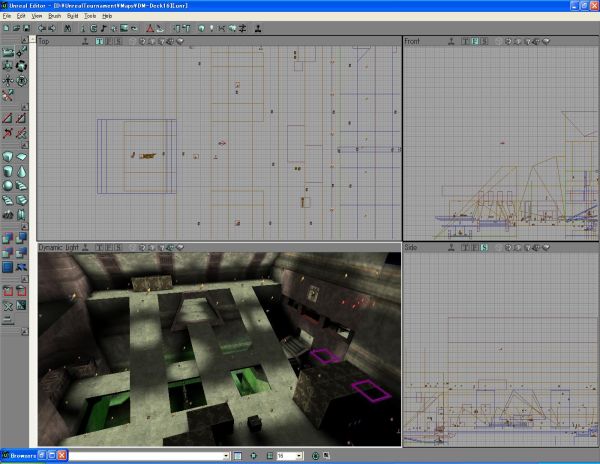600x464 pixels.
Task: Choose the Cube brush builder
Action: (8, 157)
